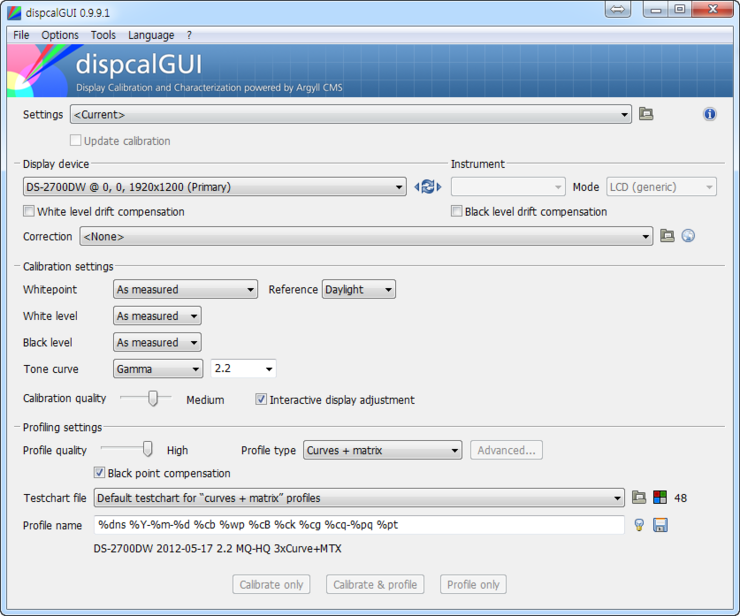Open the File menu
The height and width of the screenshot is (616, 740).
coord(21,35)
